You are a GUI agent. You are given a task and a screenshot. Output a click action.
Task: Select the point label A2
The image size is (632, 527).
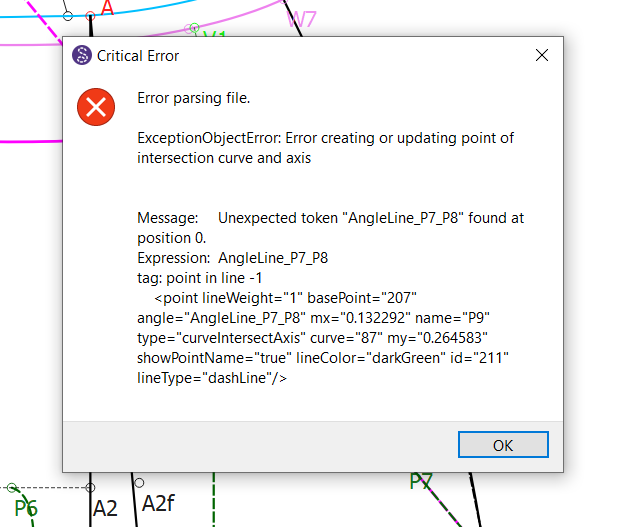click(x=105, y=508)
